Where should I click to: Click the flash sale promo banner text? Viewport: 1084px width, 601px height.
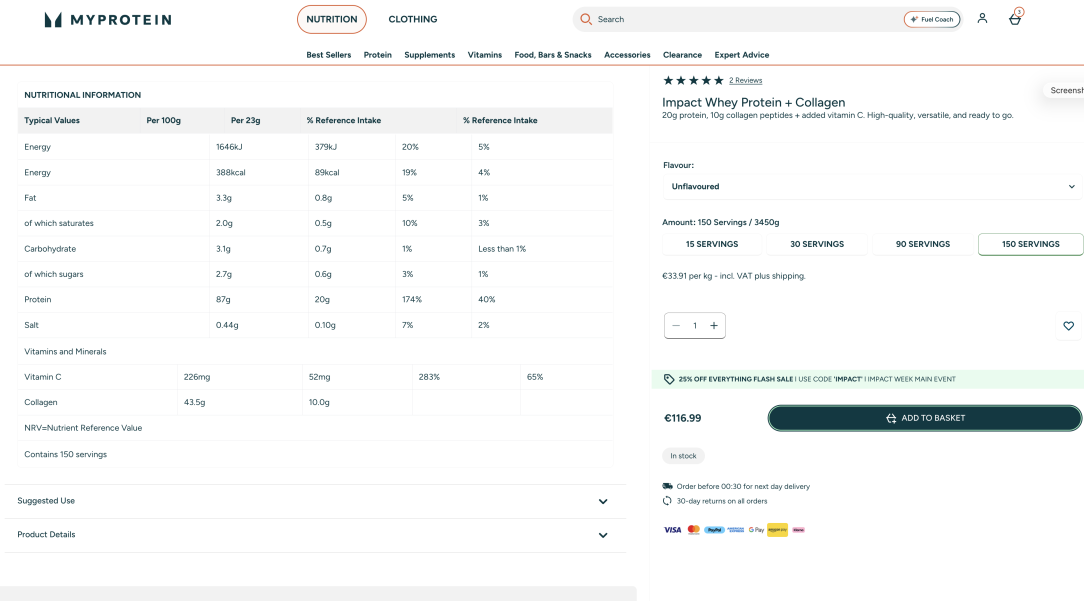(x=816, y=379)
